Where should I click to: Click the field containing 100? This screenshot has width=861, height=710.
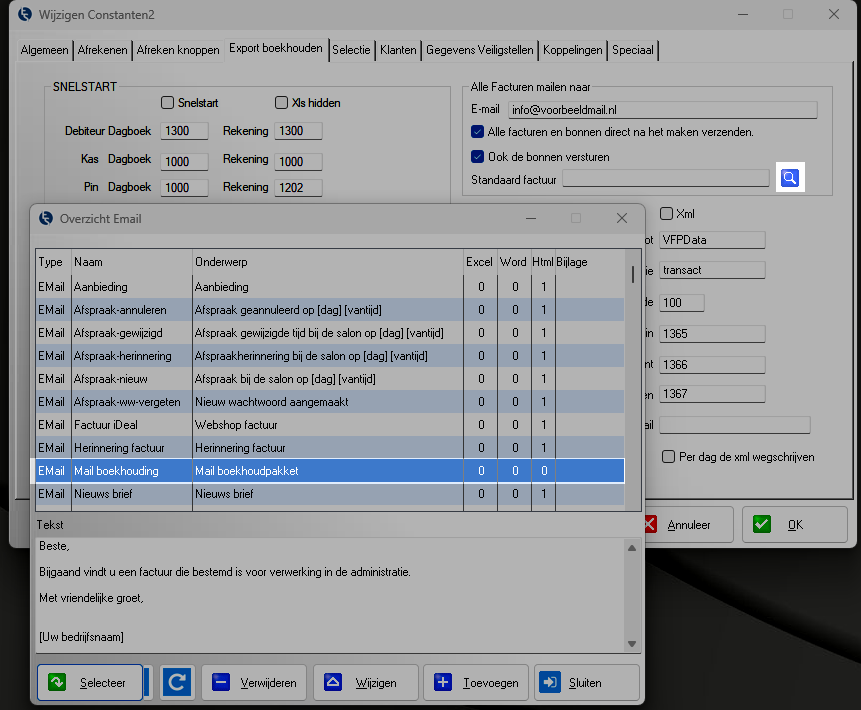pyautogui.click(x=681, y=303)
